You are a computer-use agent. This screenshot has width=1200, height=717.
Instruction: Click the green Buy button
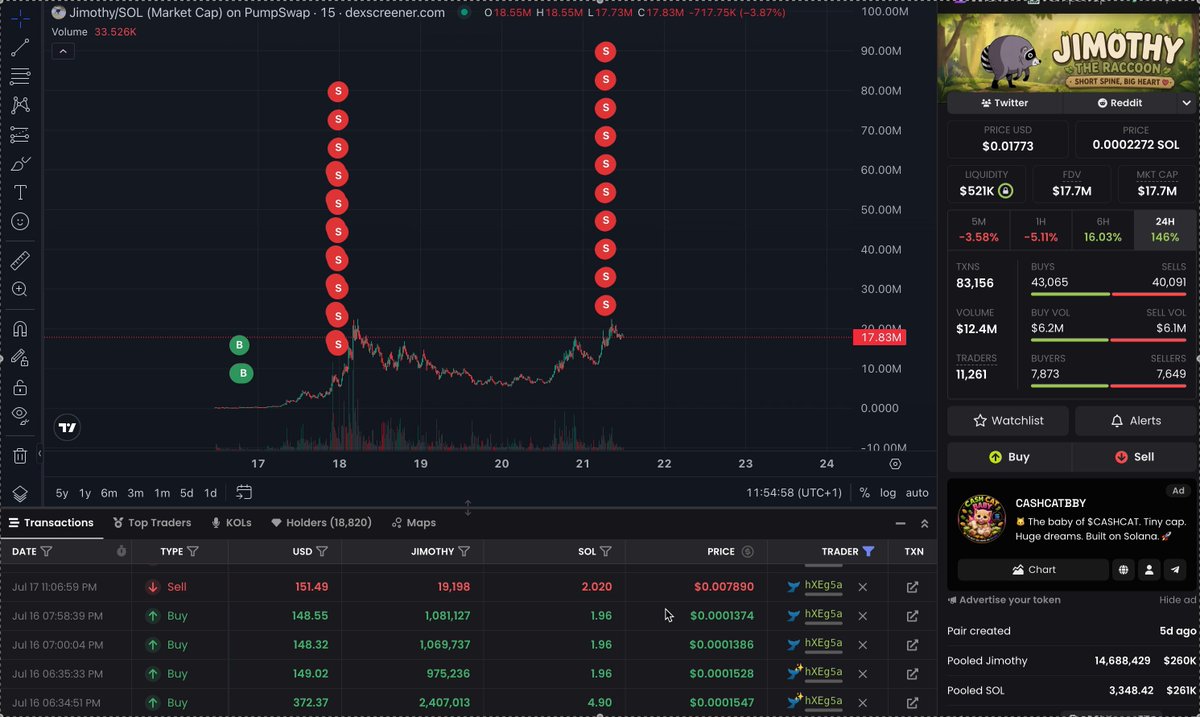(1009, 457)
